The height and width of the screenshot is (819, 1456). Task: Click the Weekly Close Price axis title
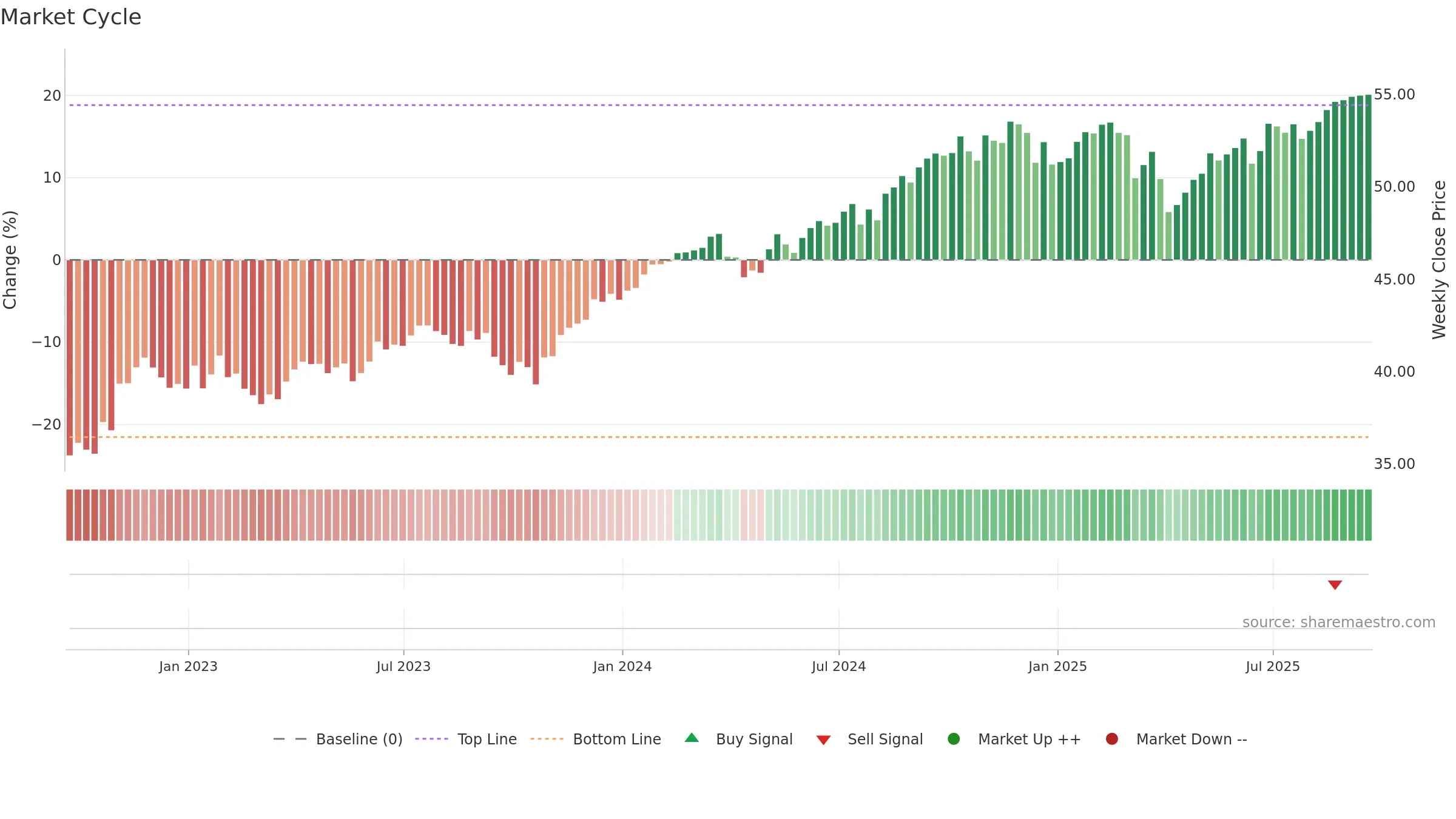click(x=1439, y=260)
